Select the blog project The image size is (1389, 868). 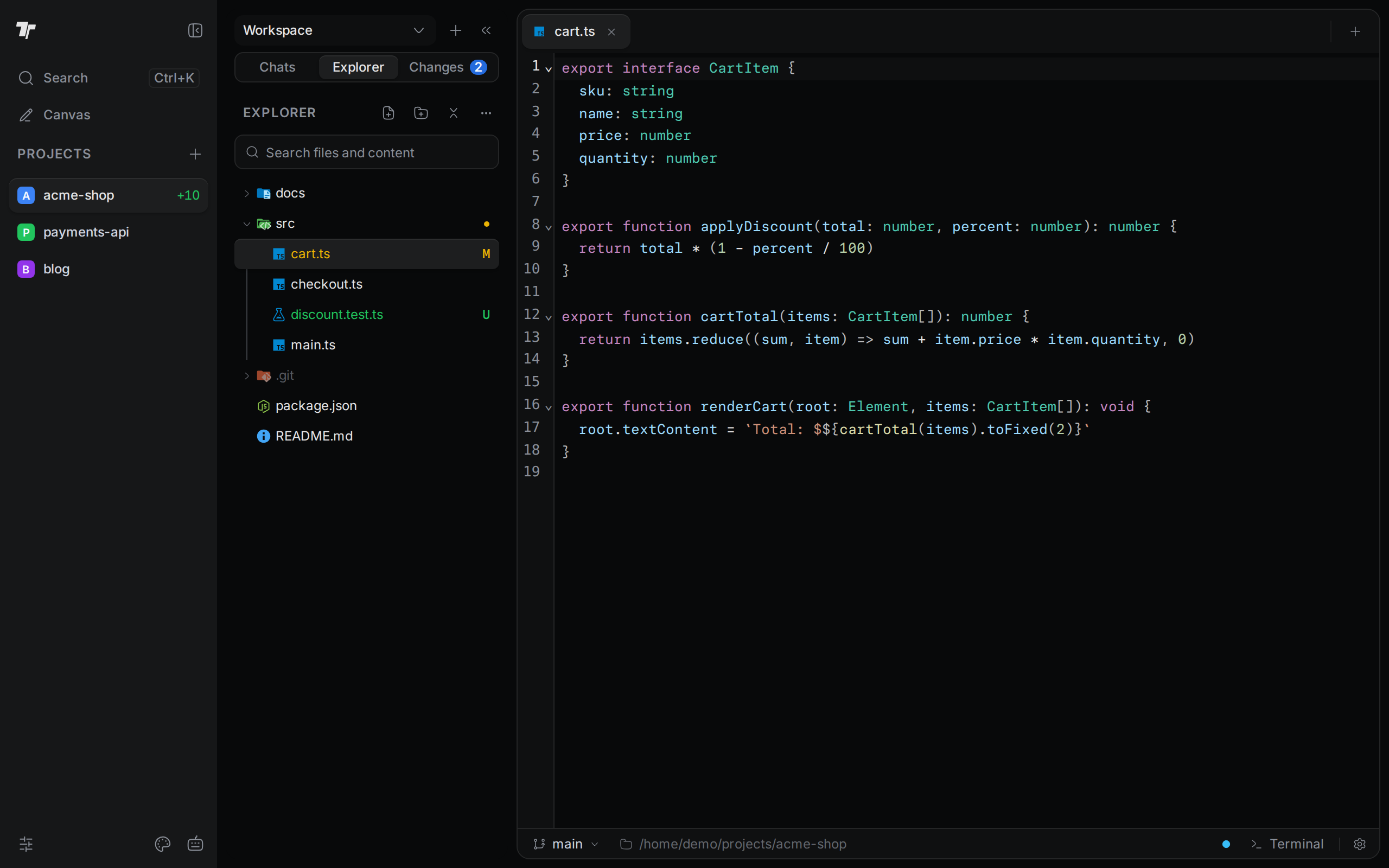tap(109, 269)
